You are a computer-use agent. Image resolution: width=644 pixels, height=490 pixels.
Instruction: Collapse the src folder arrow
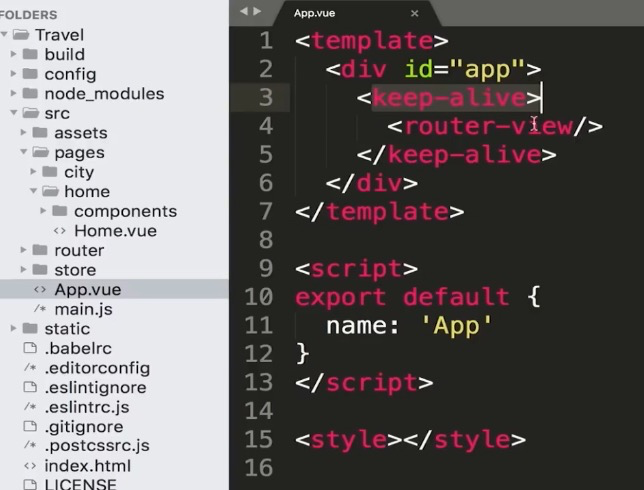(14, 112)
